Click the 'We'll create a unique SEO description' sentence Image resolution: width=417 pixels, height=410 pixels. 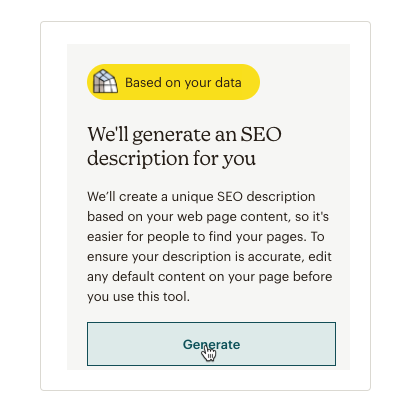tap(201, 197)
